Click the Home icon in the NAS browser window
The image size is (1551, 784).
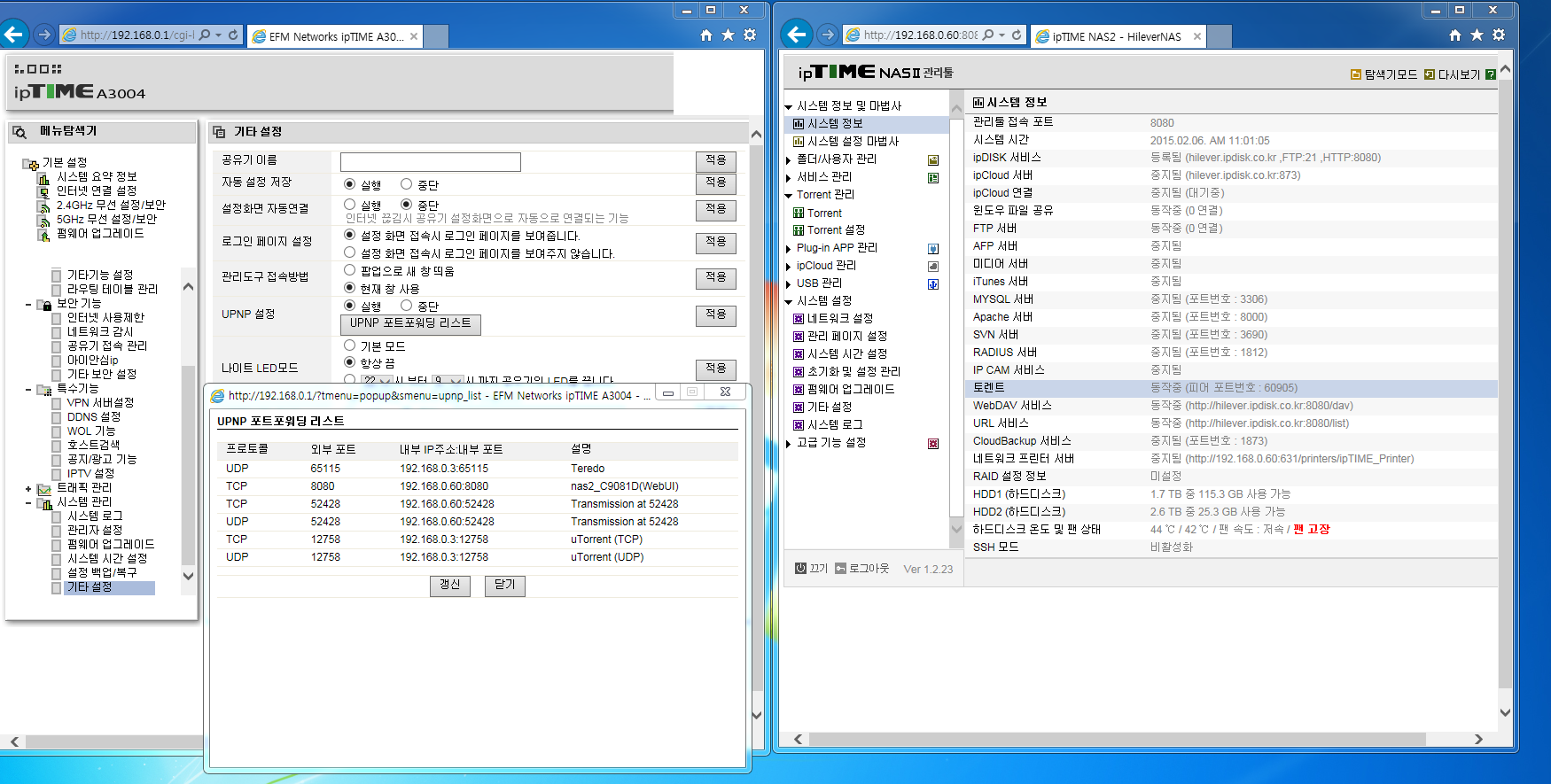coord(1455,35)
